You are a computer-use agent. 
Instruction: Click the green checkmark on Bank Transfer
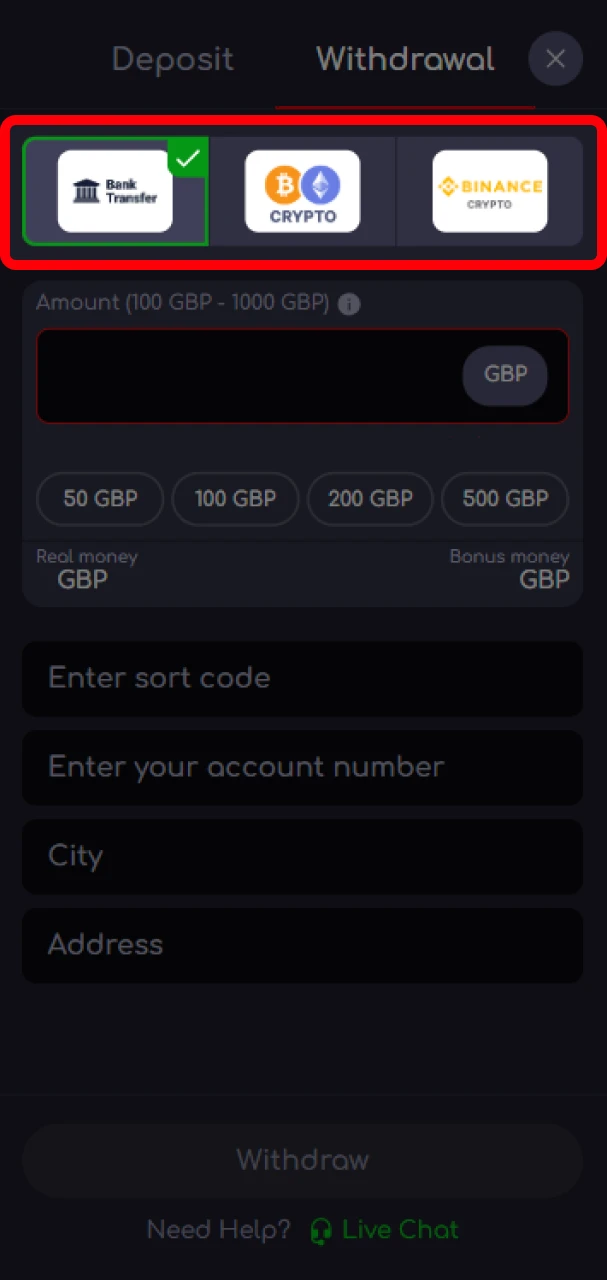click(x=187, y=158)
